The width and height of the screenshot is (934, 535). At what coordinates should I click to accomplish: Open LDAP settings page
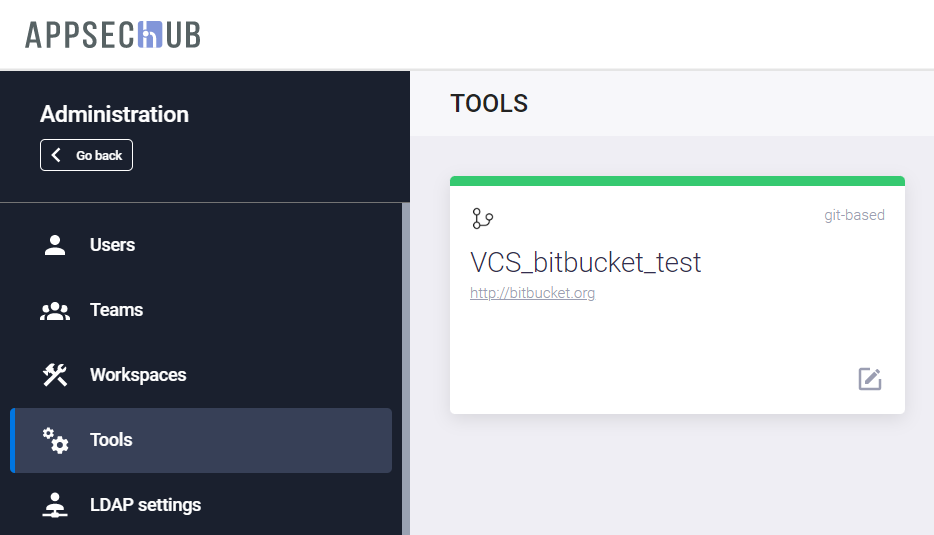(145, 505)
